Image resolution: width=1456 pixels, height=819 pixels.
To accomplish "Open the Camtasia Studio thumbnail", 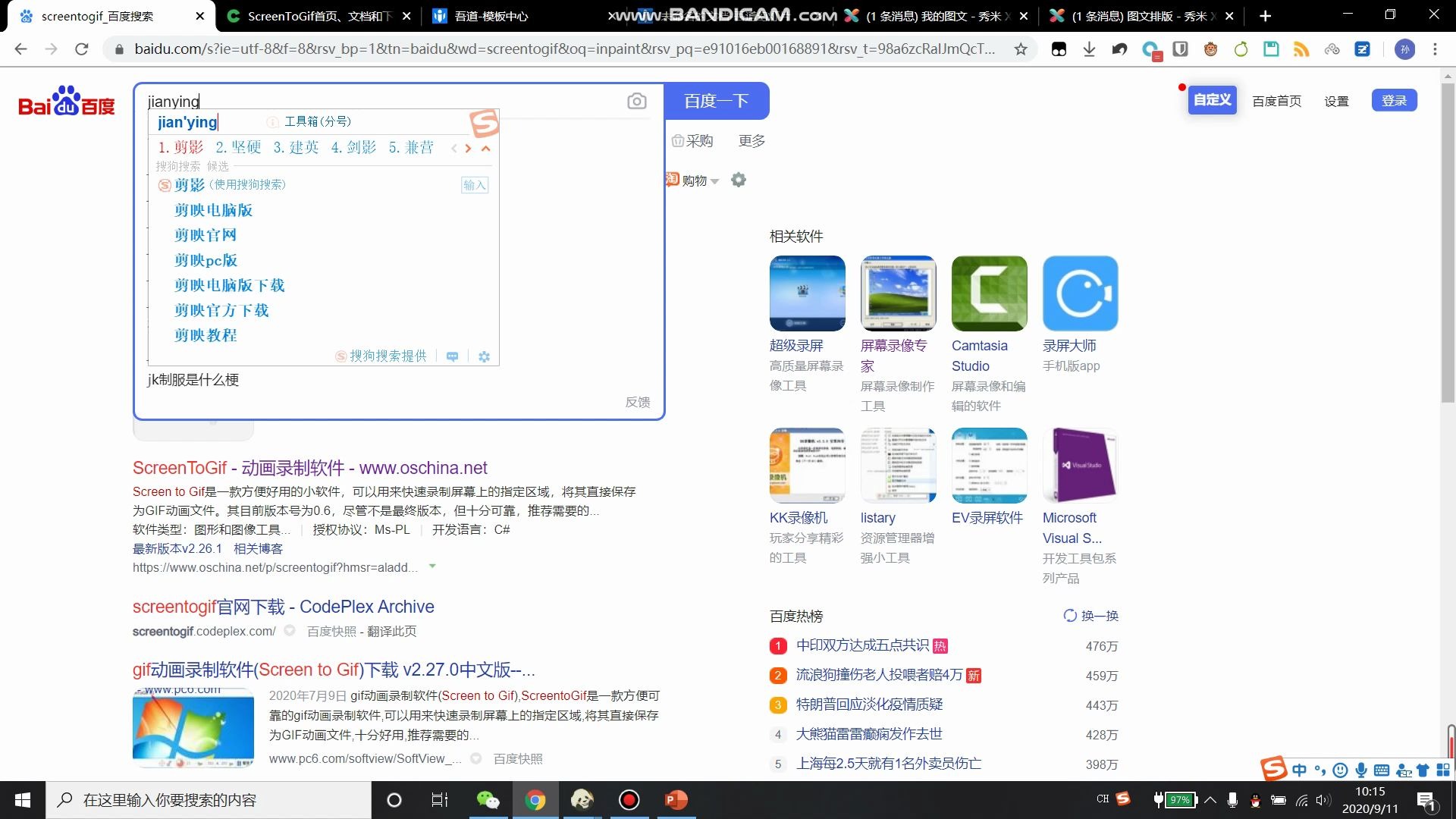I will coord(989,293).
